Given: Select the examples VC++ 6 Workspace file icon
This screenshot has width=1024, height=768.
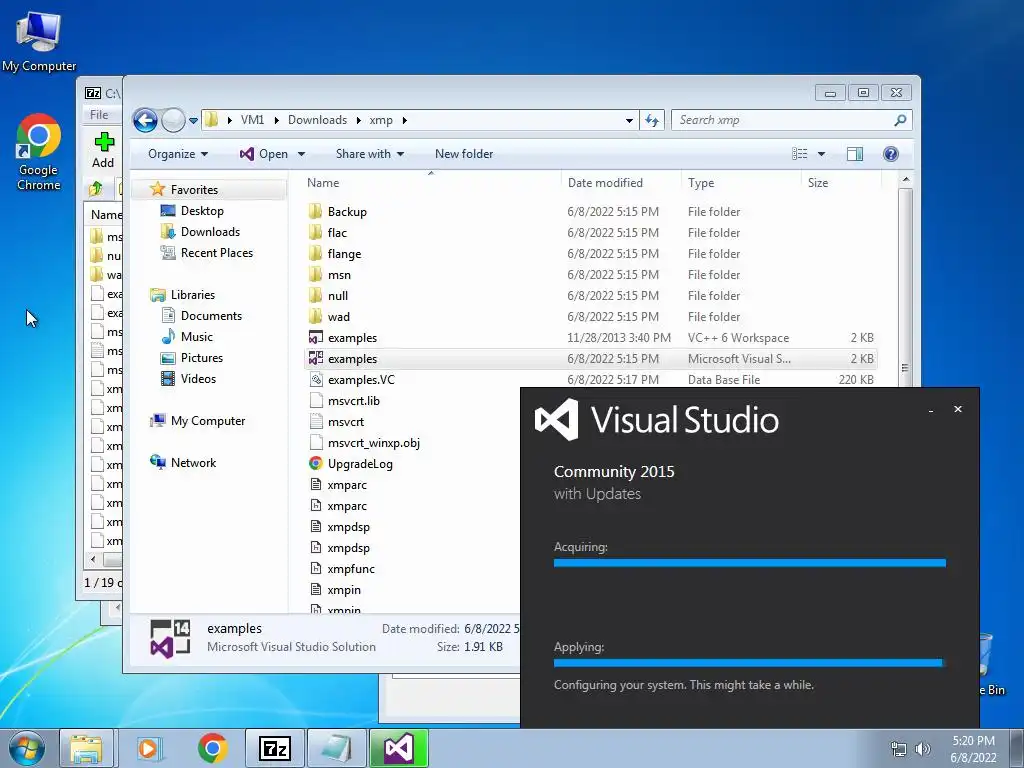Looking at the screenshot, I should 315,338.
